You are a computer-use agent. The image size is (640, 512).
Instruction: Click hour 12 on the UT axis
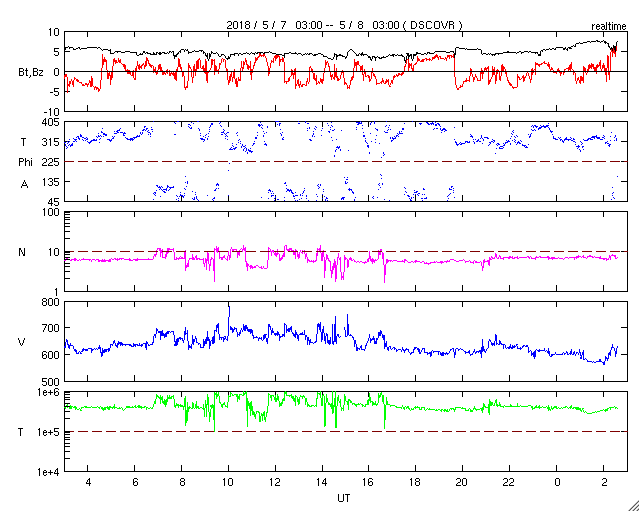(x=276, y=483)
